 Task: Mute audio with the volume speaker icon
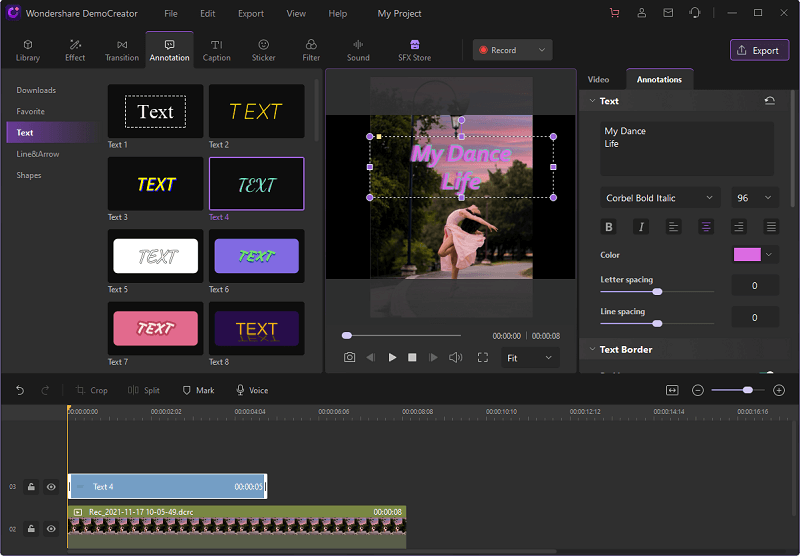point(456,357)
